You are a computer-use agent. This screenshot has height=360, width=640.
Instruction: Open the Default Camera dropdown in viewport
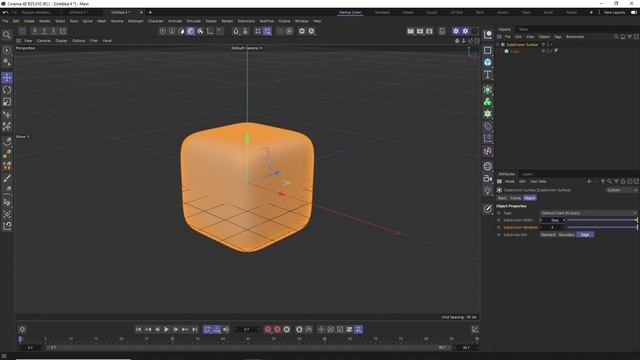click(x=247, y=48)
